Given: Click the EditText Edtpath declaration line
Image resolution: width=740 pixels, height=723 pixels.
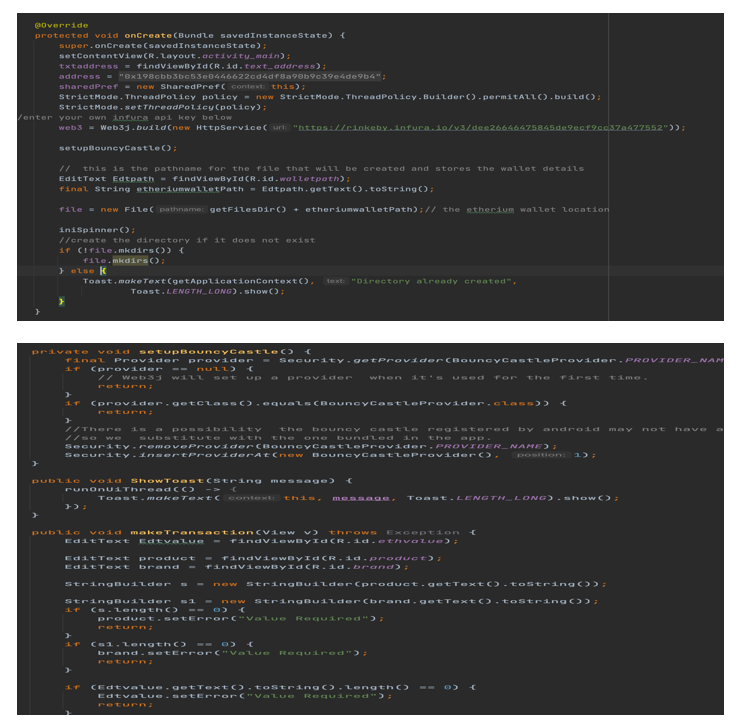Looking at the screenshot, I should pyautogui.click(x=205, y=179).
